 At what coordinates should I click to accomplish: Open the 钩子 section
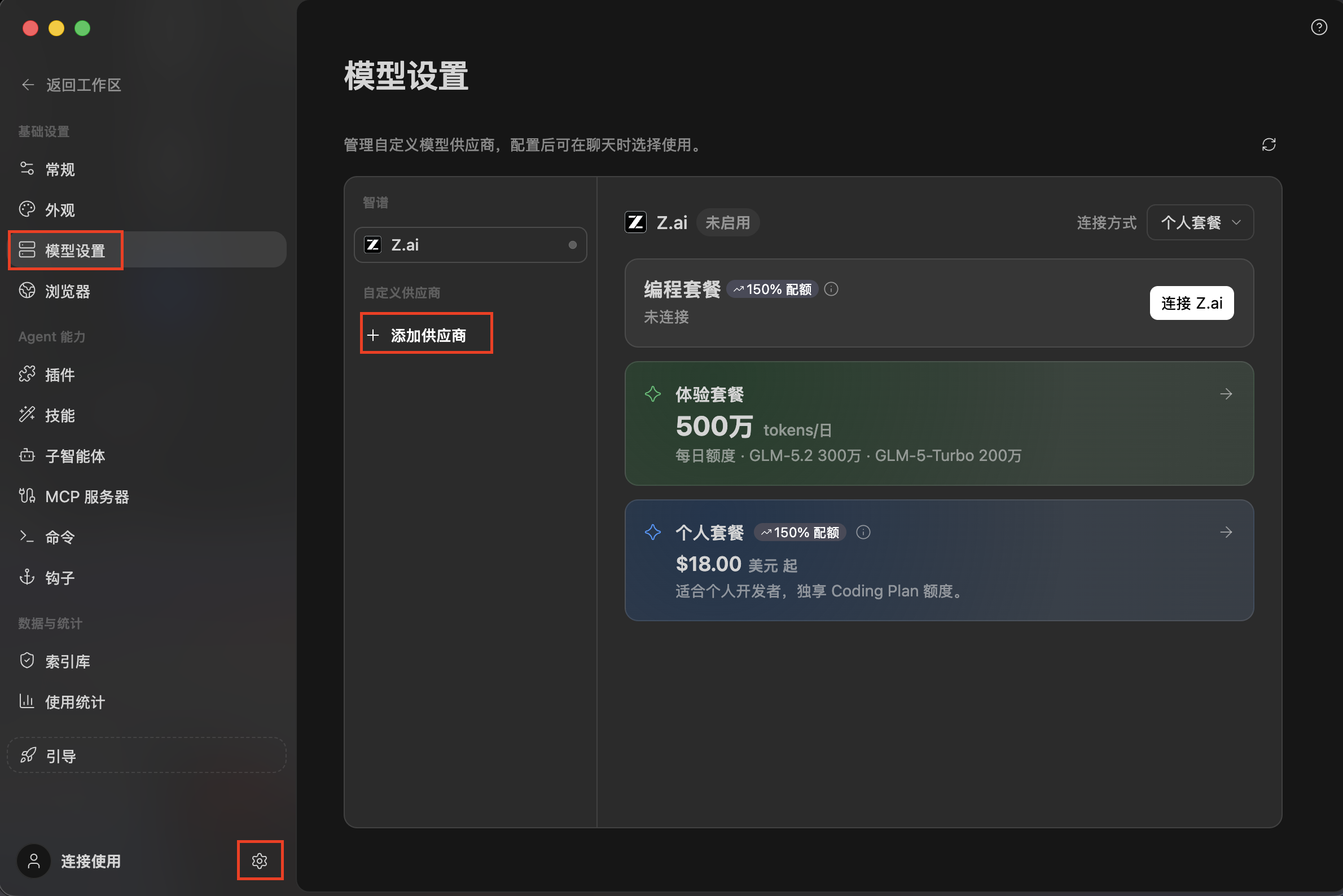tap(147, 577)
